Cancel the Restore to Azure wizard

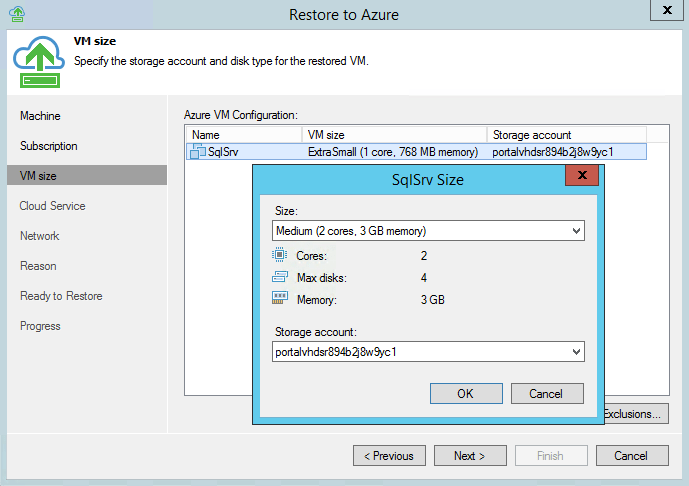tap(632, 456)
